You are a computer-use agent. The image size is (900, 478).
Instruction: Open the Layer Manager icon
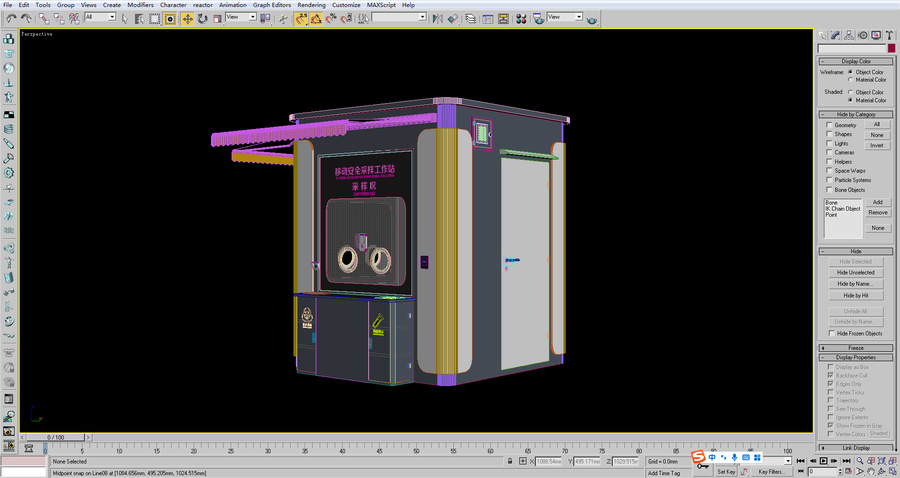471,19
